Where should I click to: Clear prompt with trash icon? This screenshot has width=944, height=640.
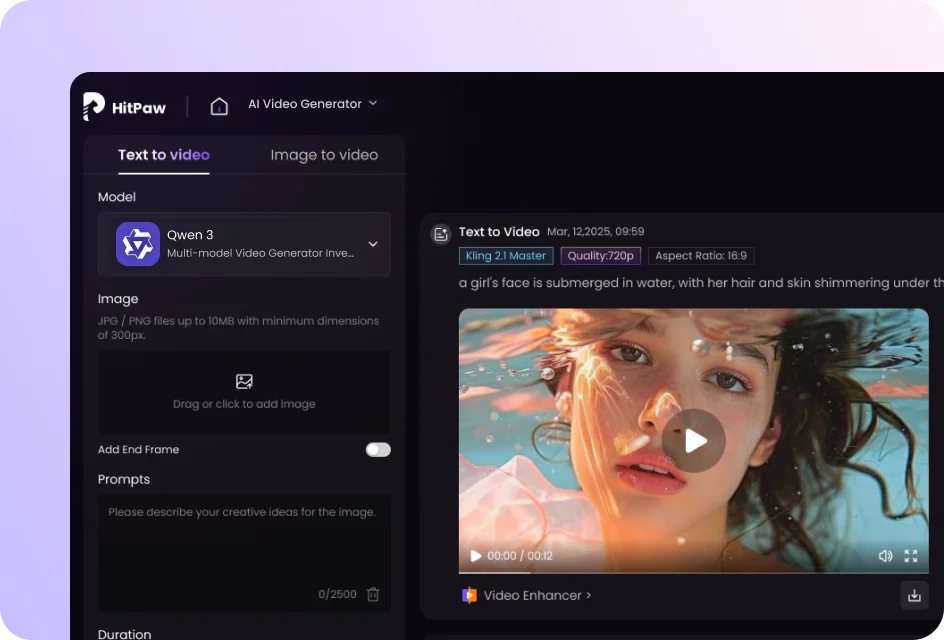[373, 594]
